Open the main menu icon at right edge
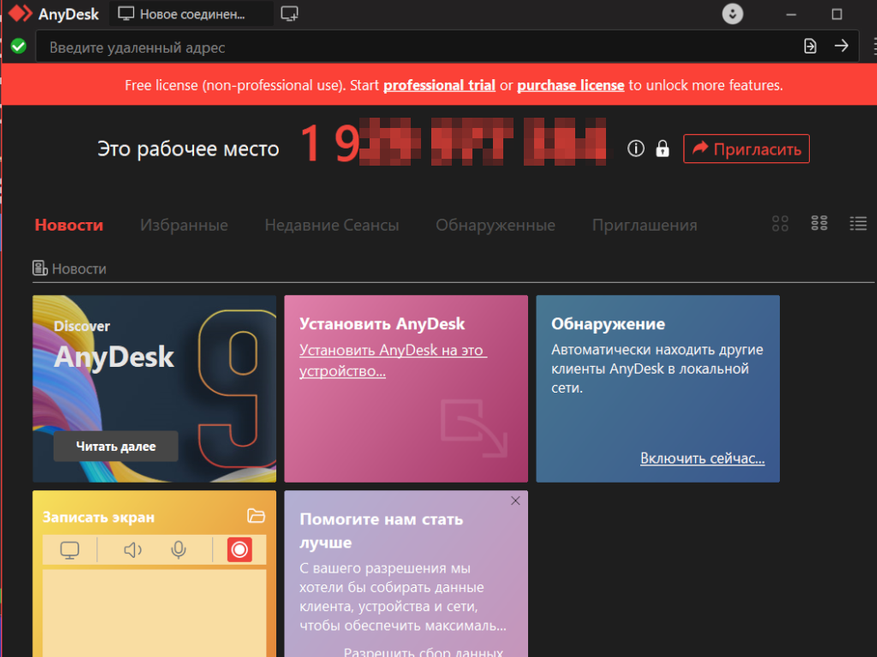The height and width of the screenshot is (657, 877). click(x=874, y=46)
